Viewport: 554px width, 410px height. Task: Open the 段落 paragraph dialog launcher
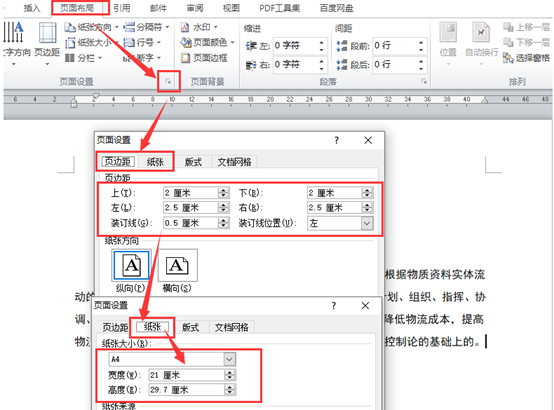424,82
